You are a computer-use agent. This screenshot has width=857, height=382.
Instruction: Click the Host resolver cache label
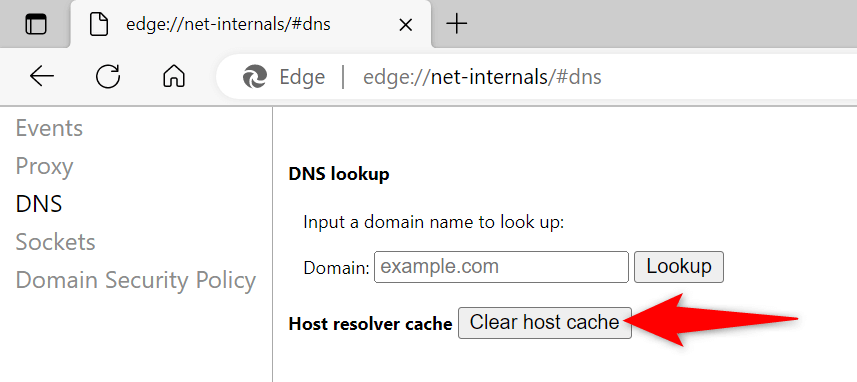click(370, 324)
